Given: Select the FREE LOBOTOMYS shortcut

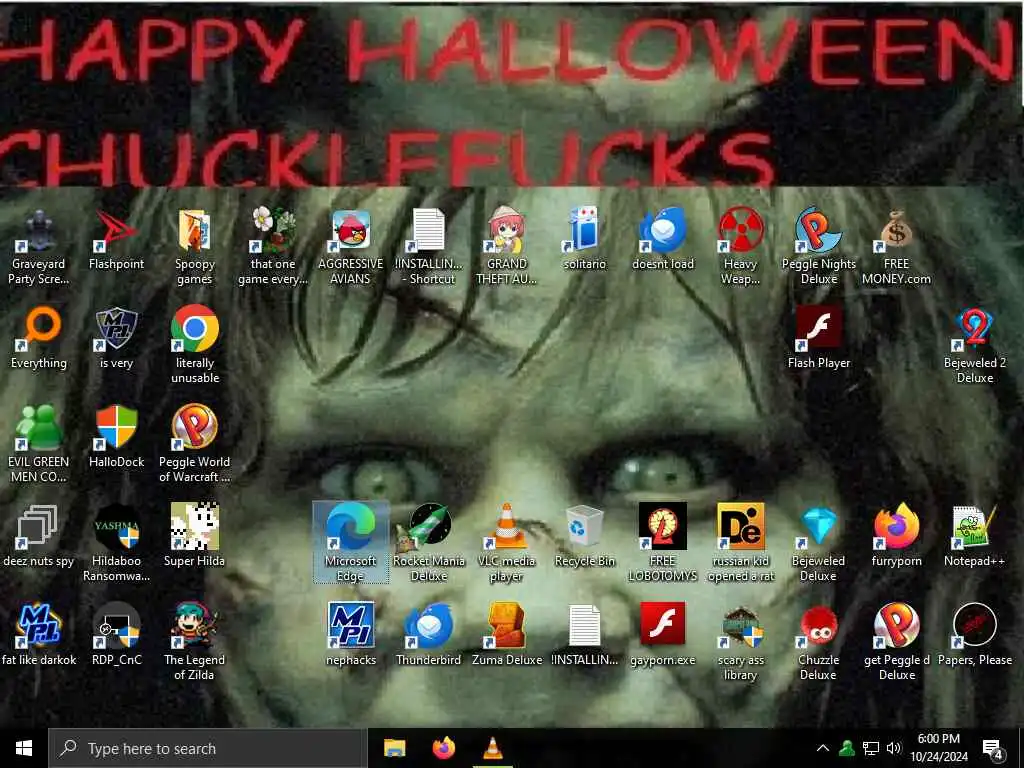Looking at the screenshot, I should 663,543.
